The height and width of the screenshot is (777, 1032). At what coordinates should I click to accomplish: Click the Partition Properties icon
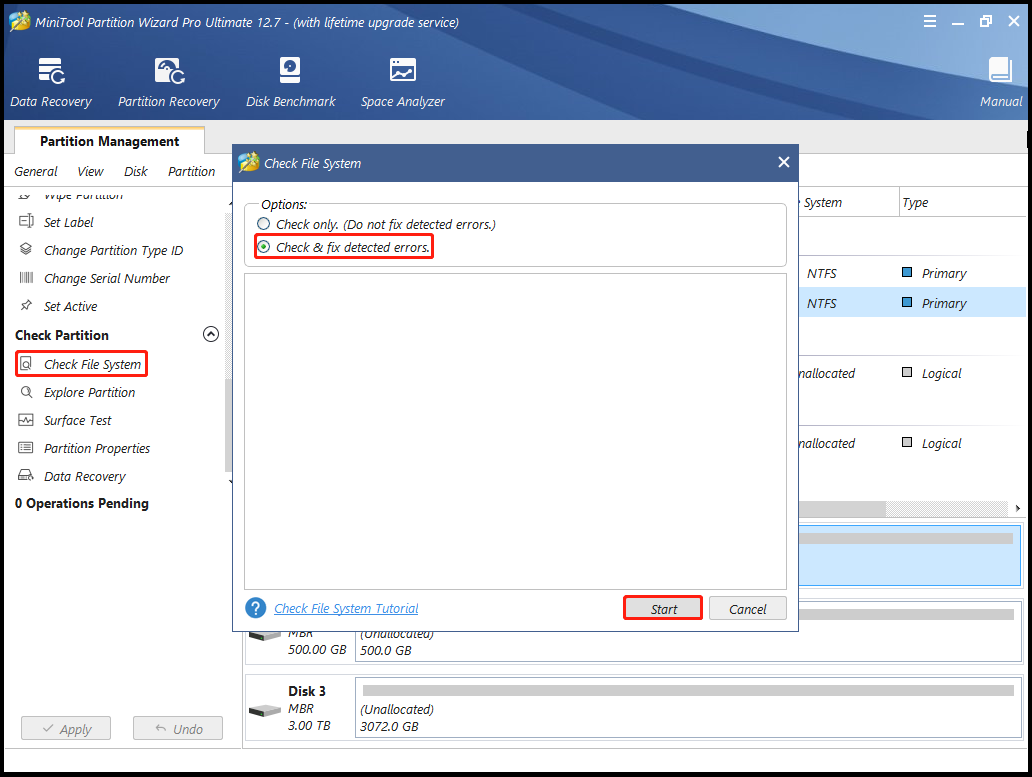tap(26, 448)
